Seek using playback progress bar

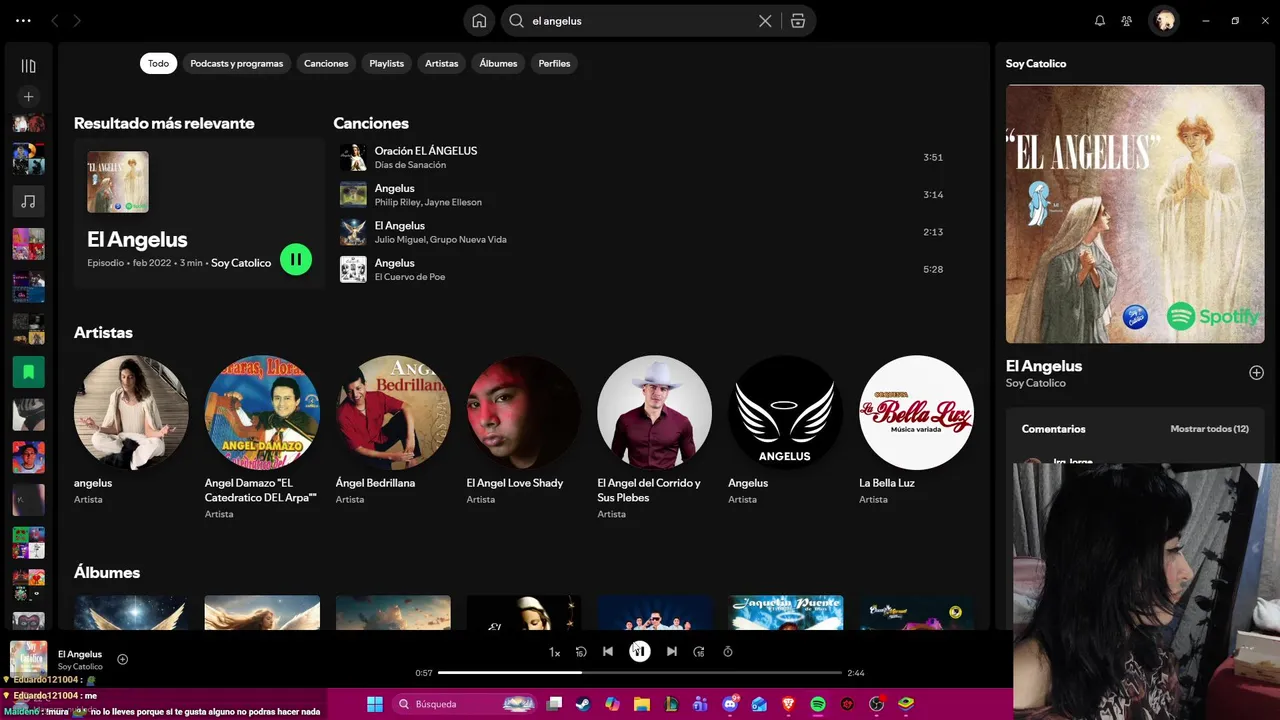640,673
